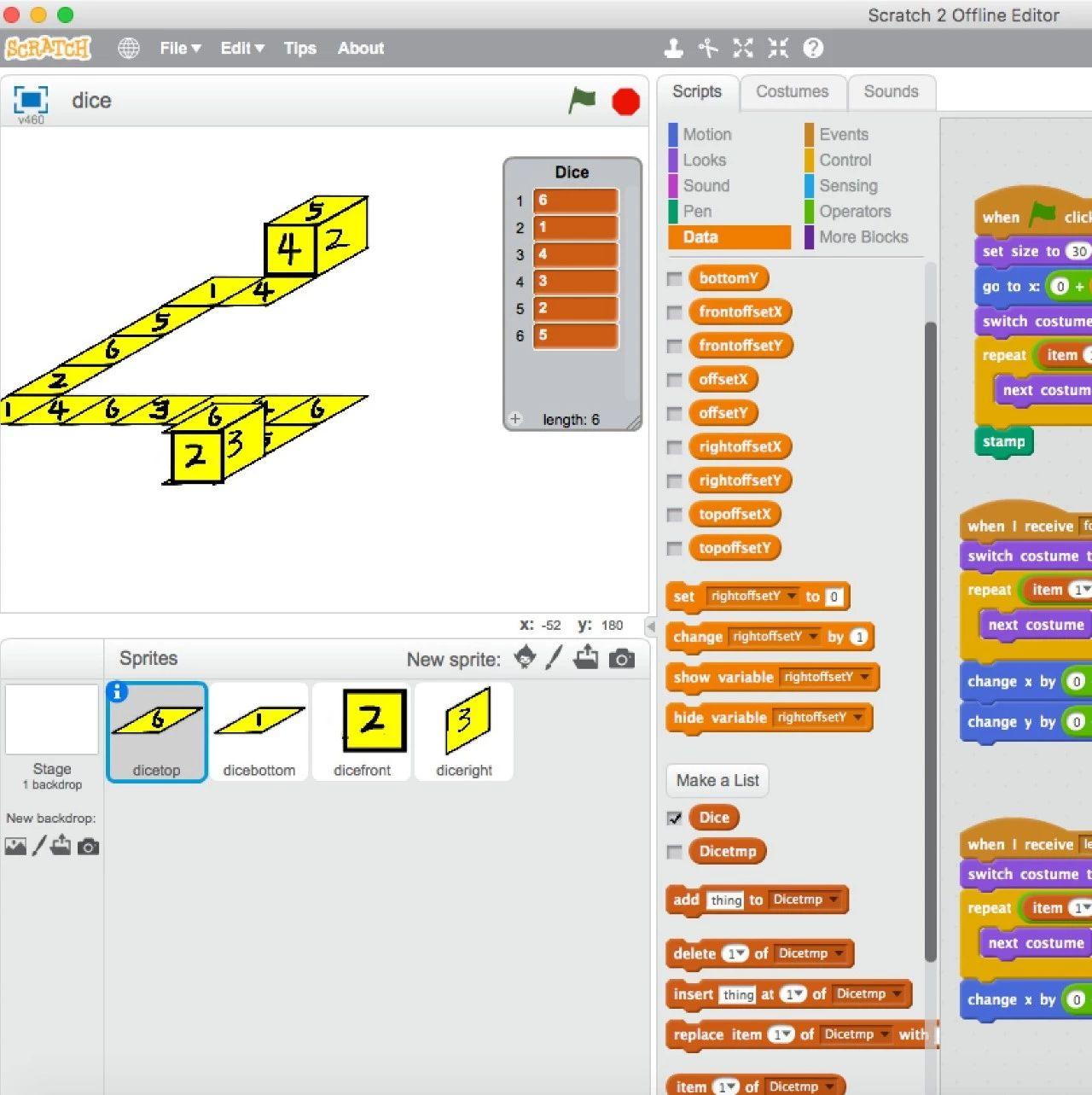The width and height of the screenshot is (1092, 1095).
Task: Open list dropdown in replace item block
Action: coord(856,1034)
